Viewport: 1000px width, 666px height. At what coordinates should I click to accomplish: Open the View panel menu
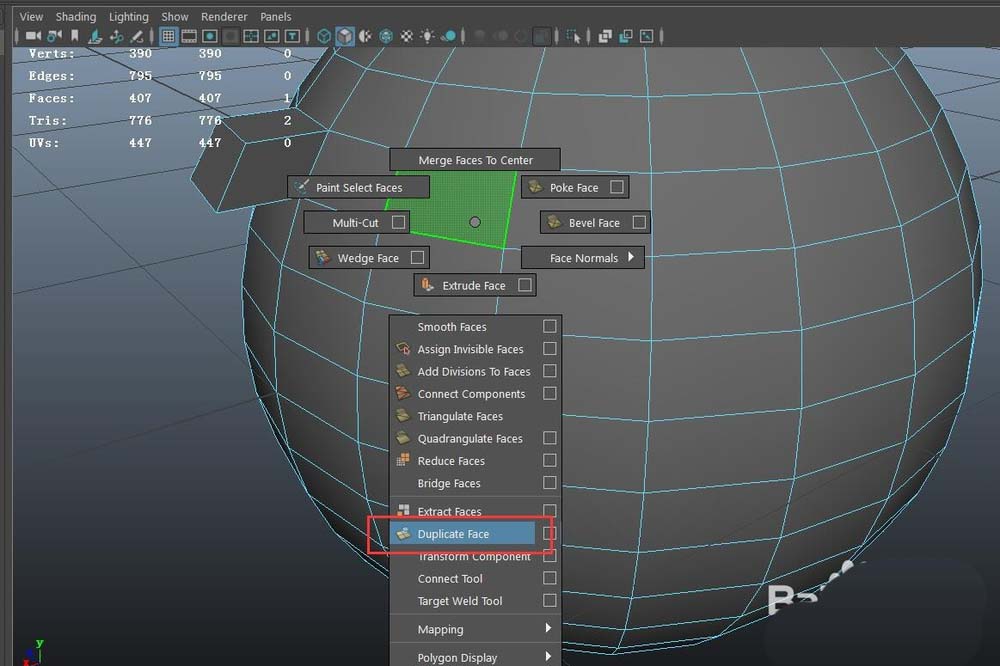31,17
